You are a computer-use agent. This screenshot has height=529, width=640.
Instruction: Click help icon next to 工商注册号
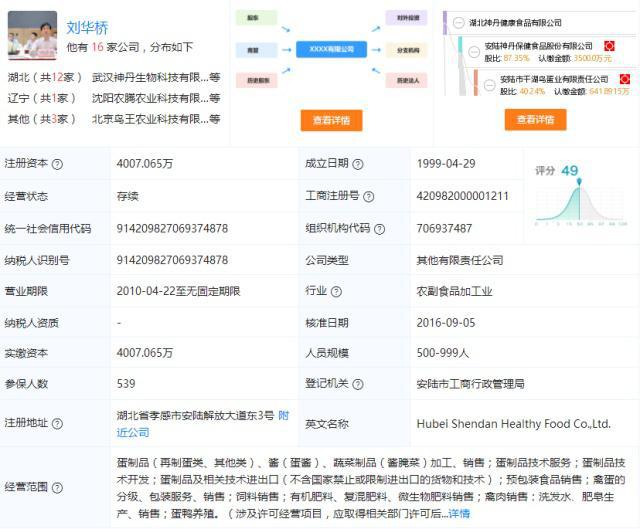[369, 197]
